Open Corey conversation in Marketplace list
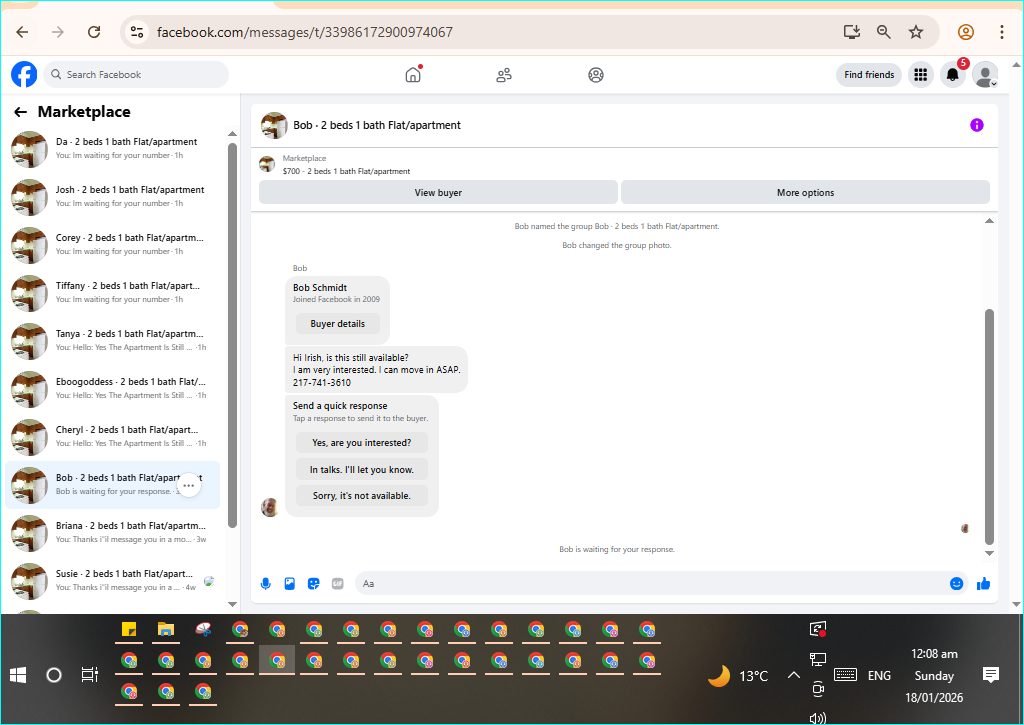This screenshot has width=1024, height=725. [112, 244]
